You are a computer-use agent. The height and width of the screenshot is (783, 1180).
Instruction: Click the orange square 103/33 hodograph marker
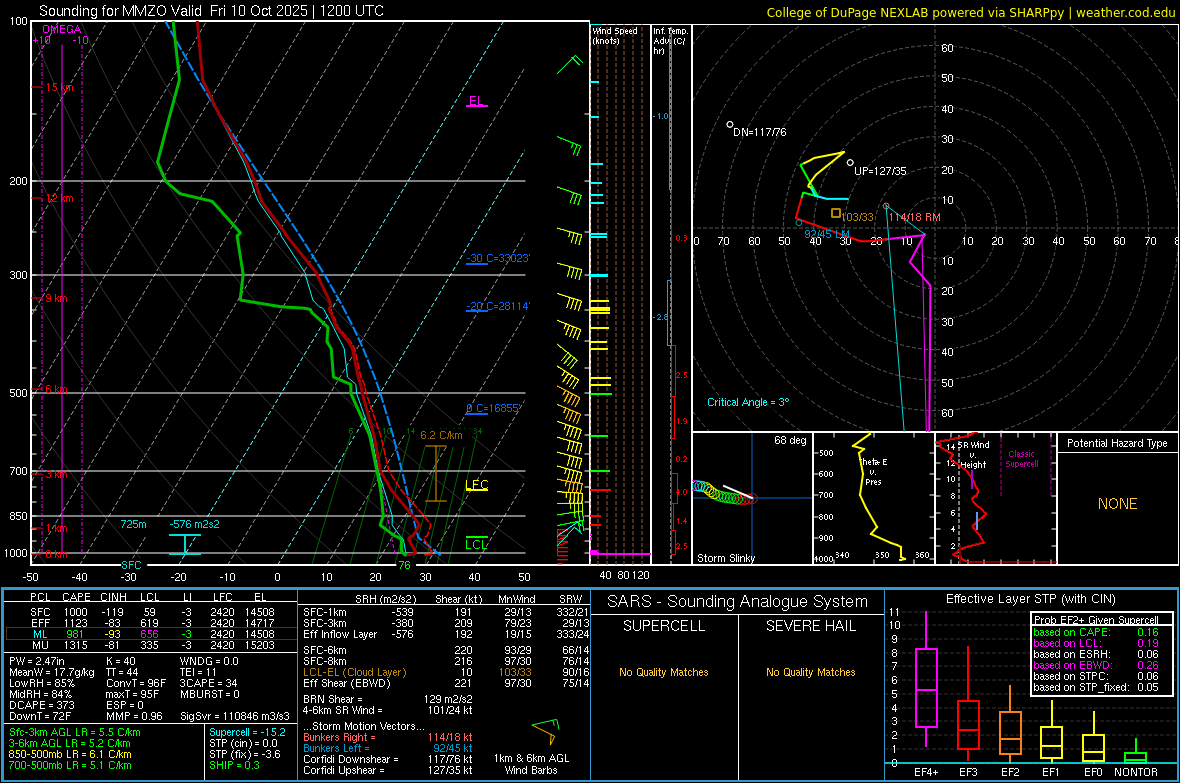pyautogui.click(x=835, y=213)
